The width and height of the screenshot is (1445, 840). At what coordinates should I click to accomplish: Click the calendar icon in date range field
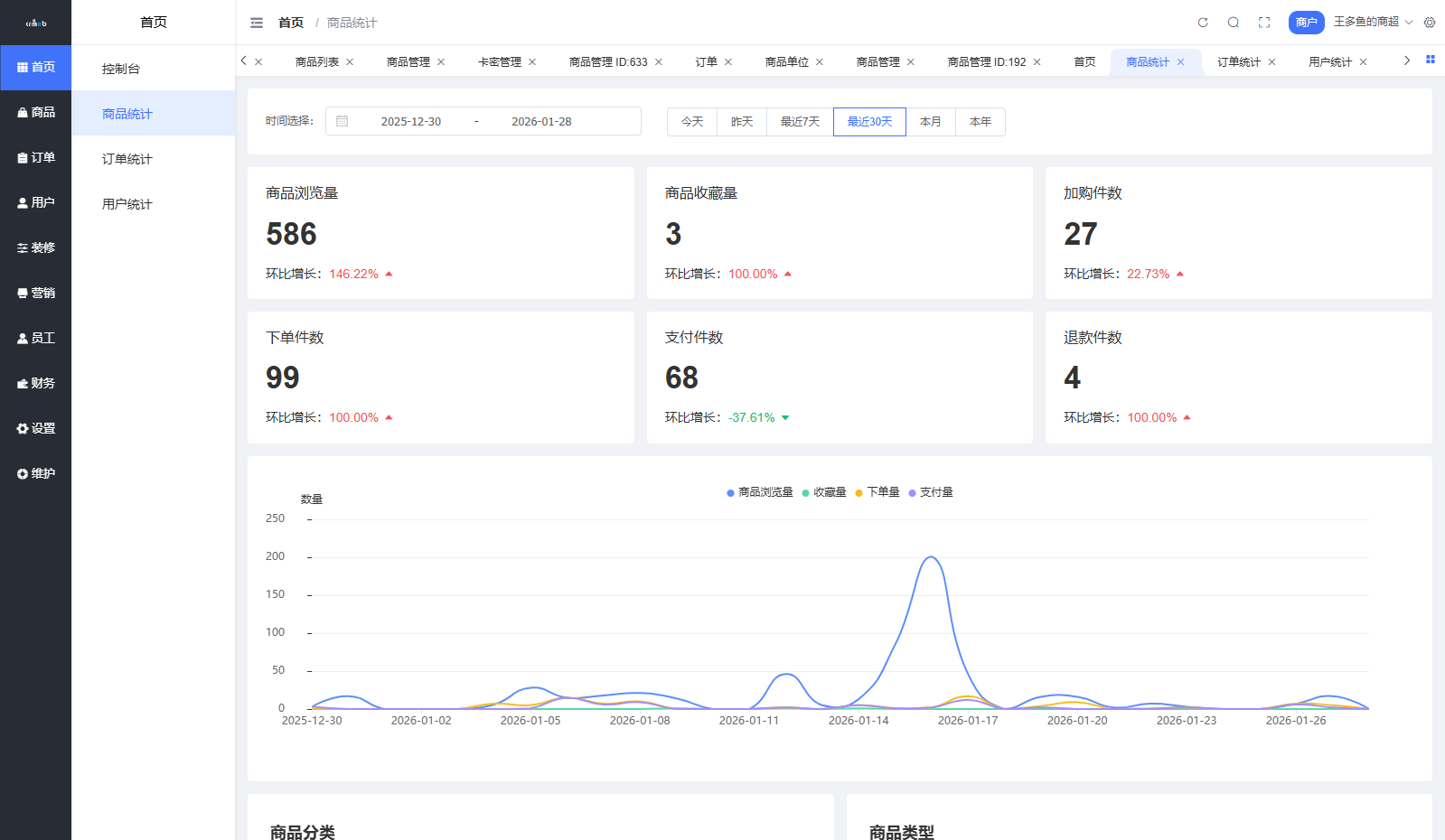click(x=342, y=121)
